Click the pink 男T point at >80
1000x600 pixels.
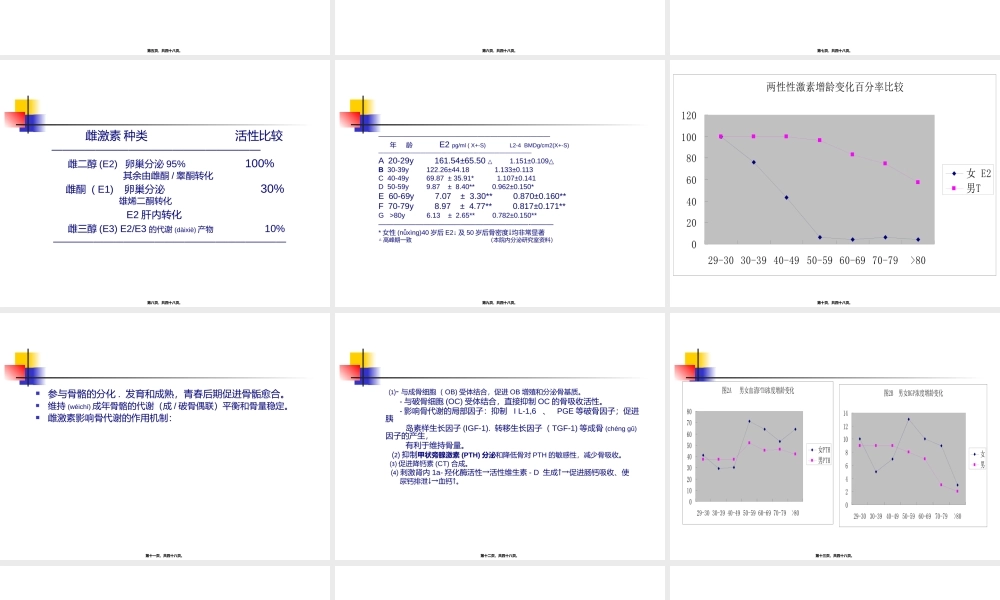[x=918, y=182]
